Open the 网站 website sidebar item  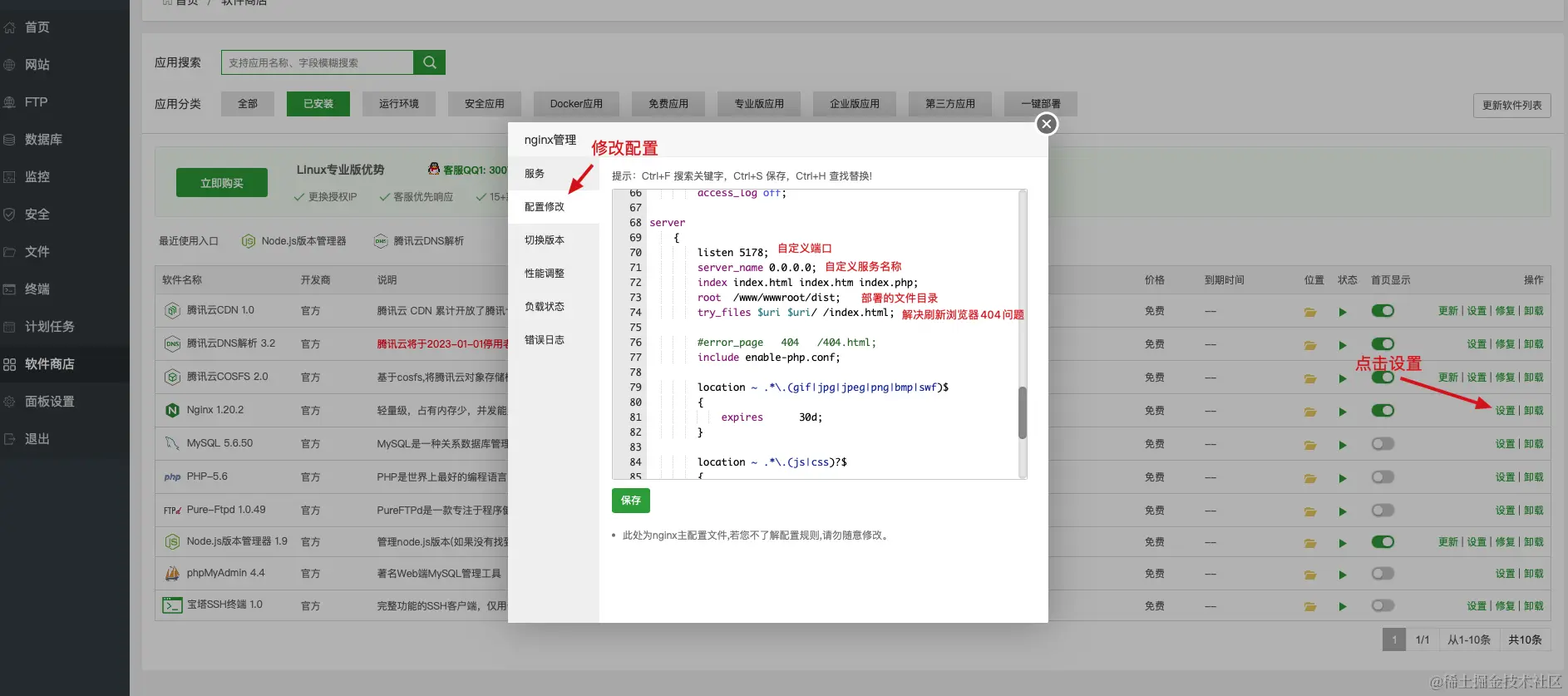37,65
